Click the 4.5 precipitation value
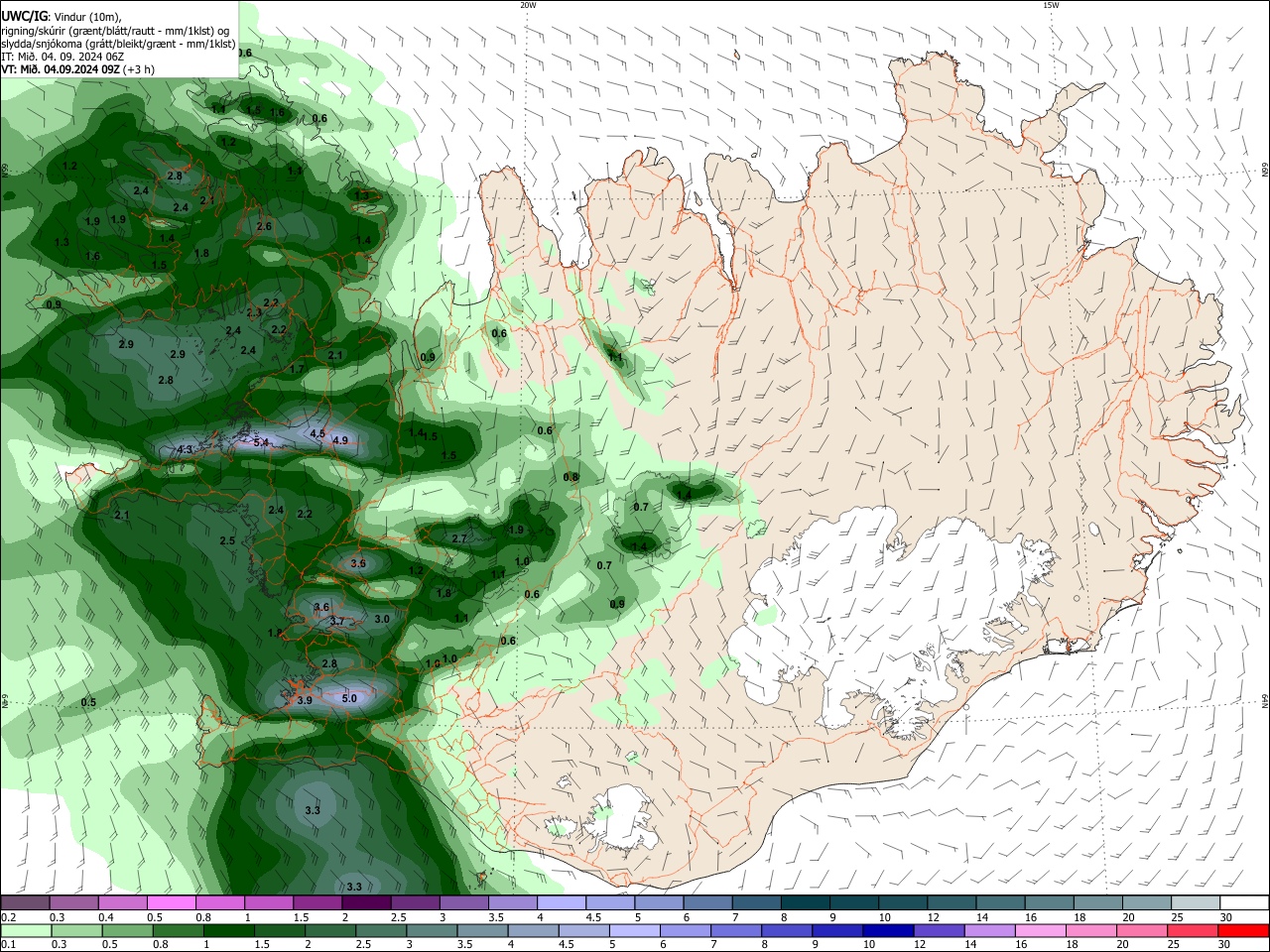 (x=317, y=433)
